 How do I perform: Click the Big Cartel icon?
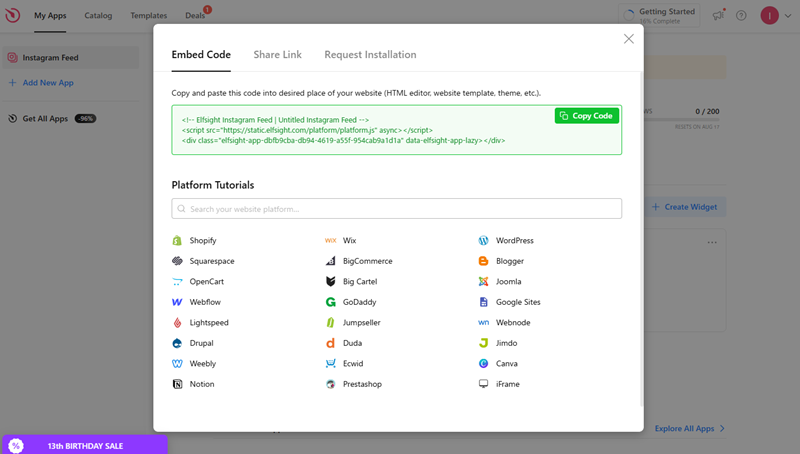pos(331,282)
